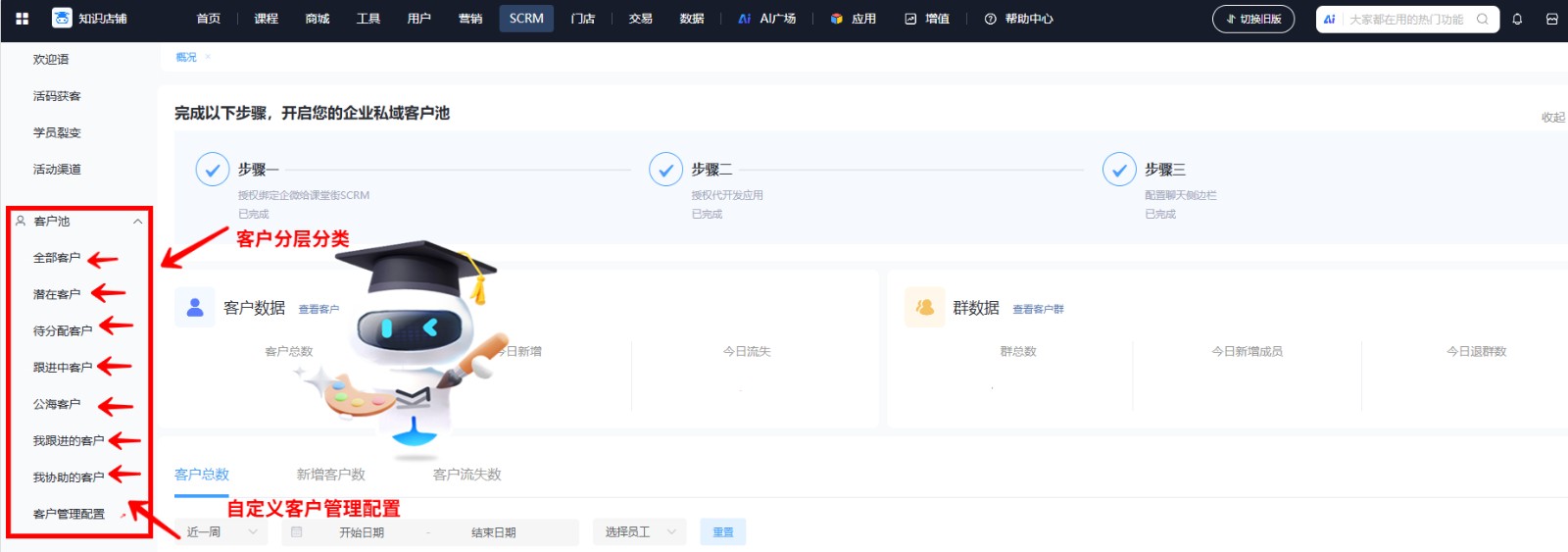
Task: Open the 交易 menu
Action: 641,19
